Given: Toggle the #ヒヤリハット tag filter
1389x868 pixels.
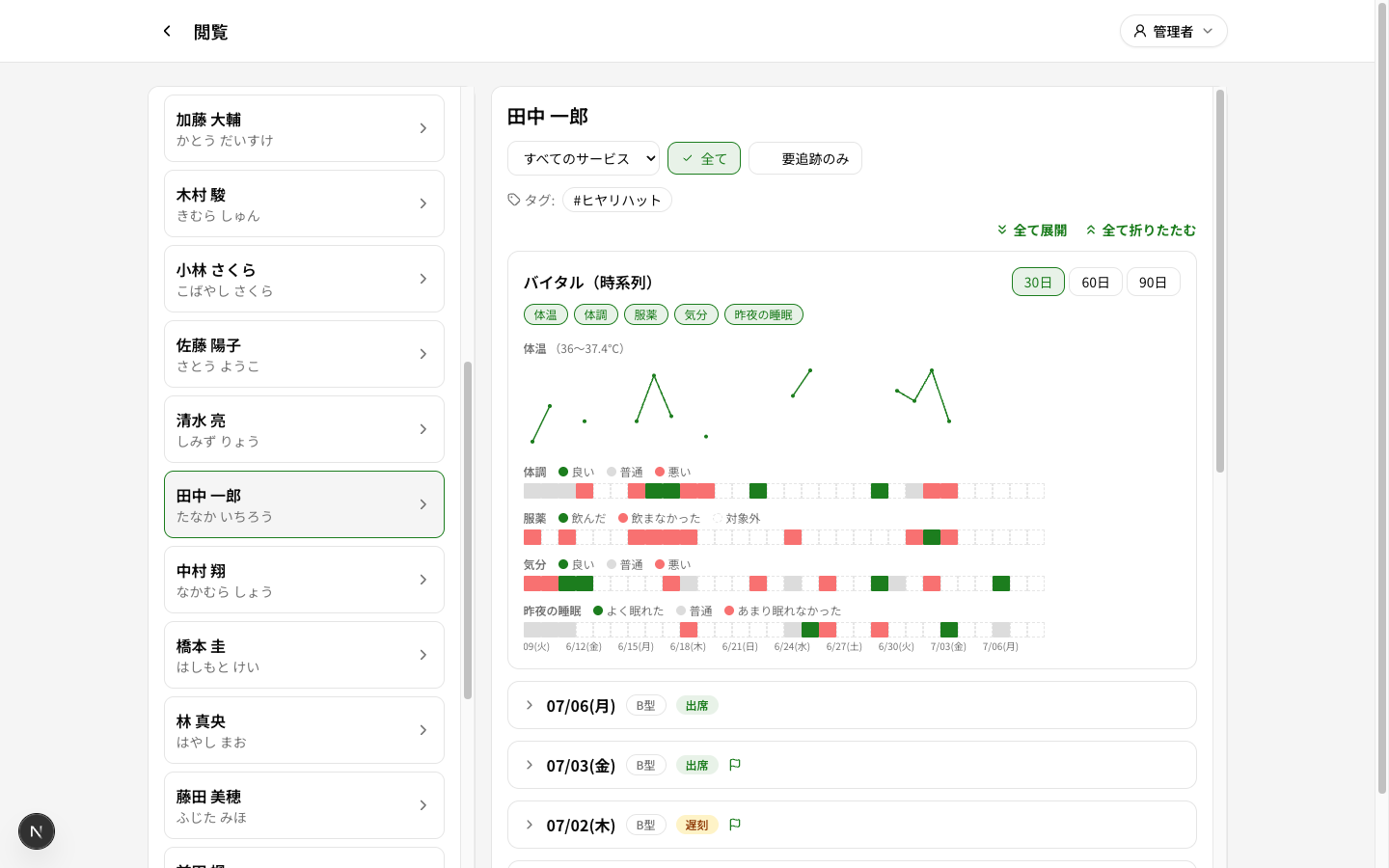Looking at the screenshot, I should click(x=617, y=200).
